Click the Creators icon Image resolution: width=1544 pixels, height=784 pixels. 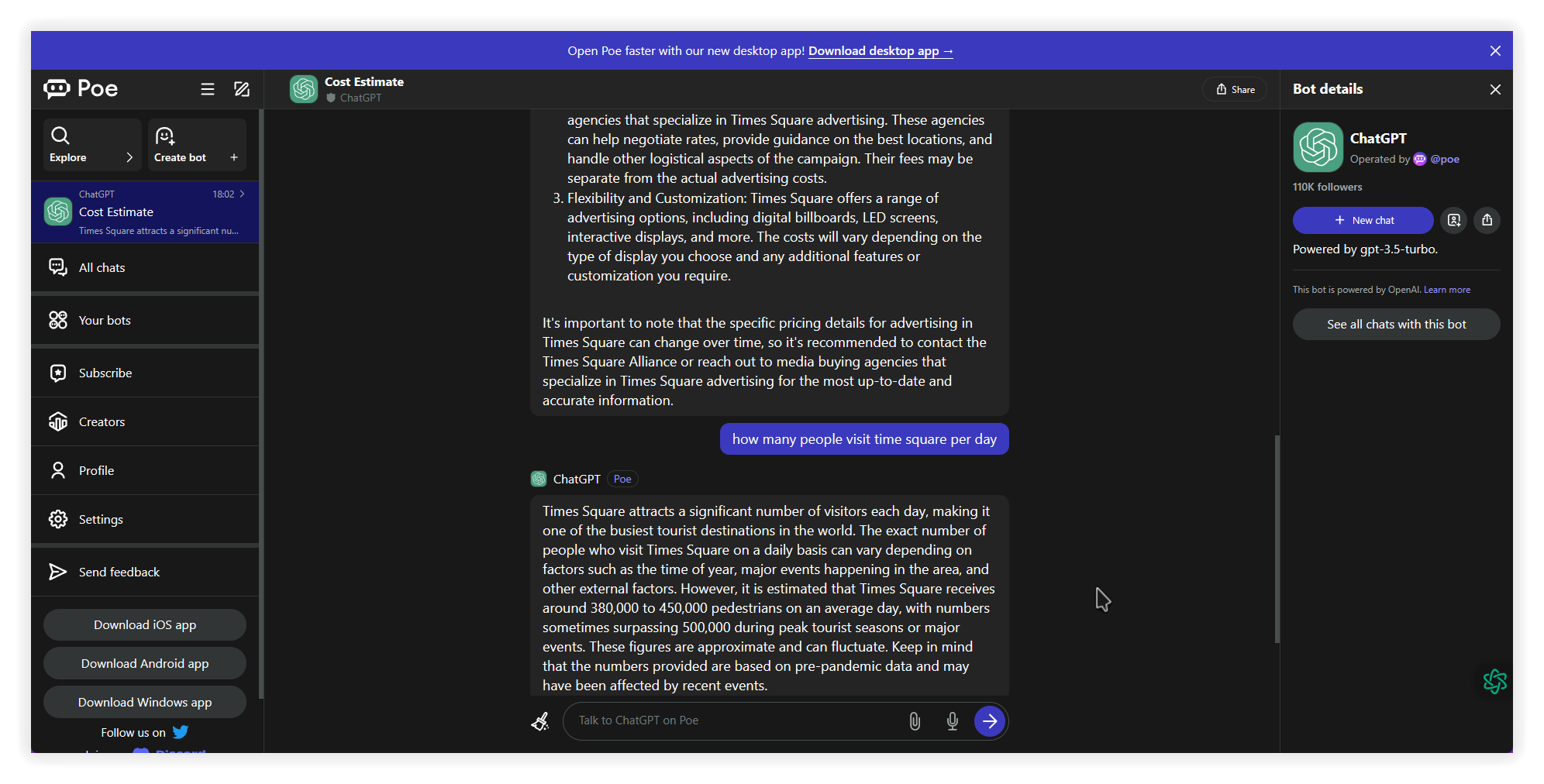point(58,421)
